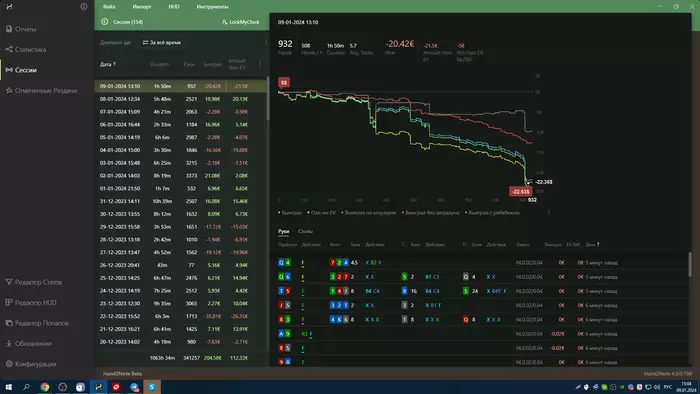Open hand row with Q4 hole cards
Viewport: 700px width, 394px height.
tap(480, 263)
